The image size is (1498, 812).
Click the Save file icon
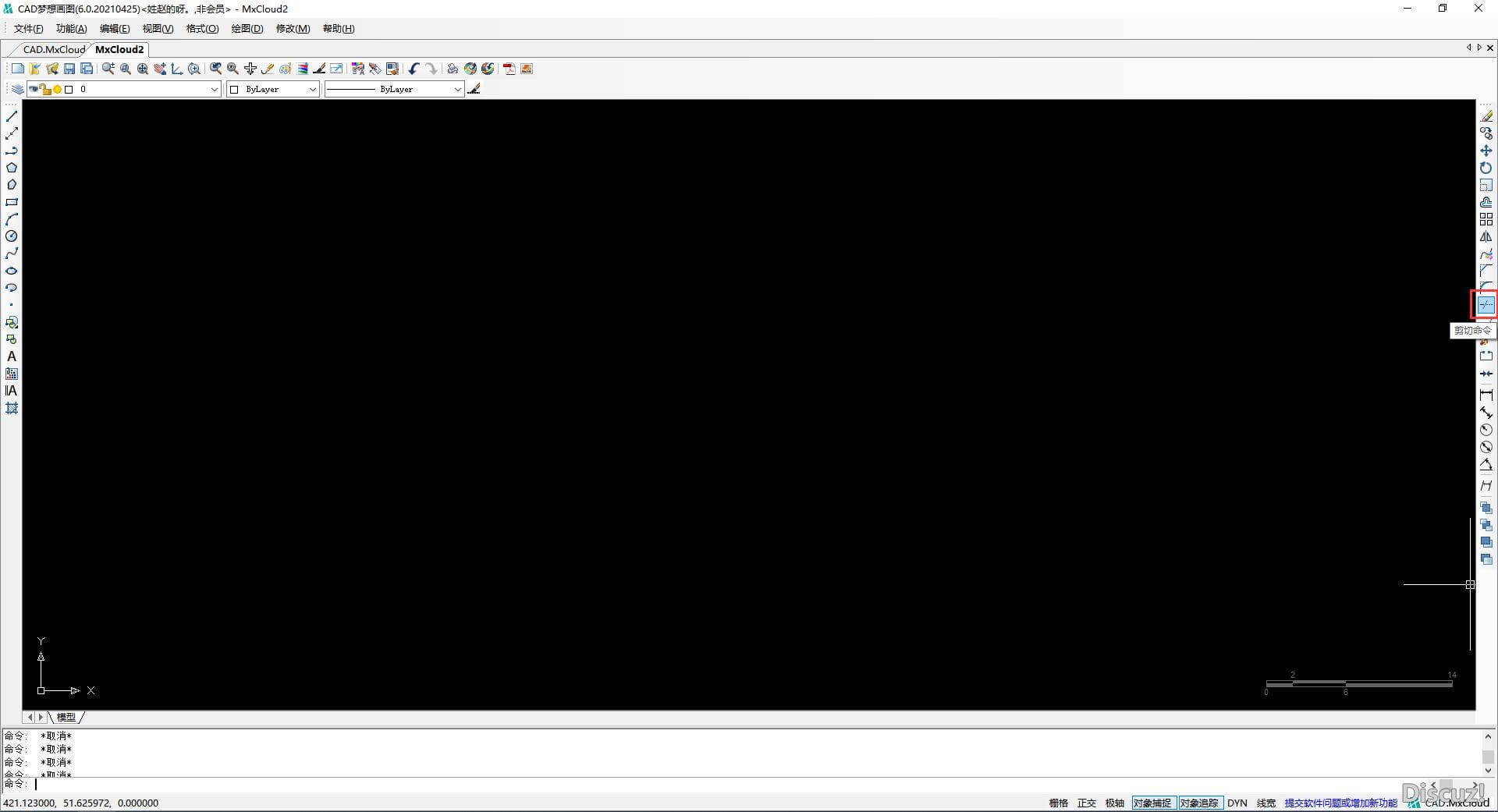[x=69, y=69]
